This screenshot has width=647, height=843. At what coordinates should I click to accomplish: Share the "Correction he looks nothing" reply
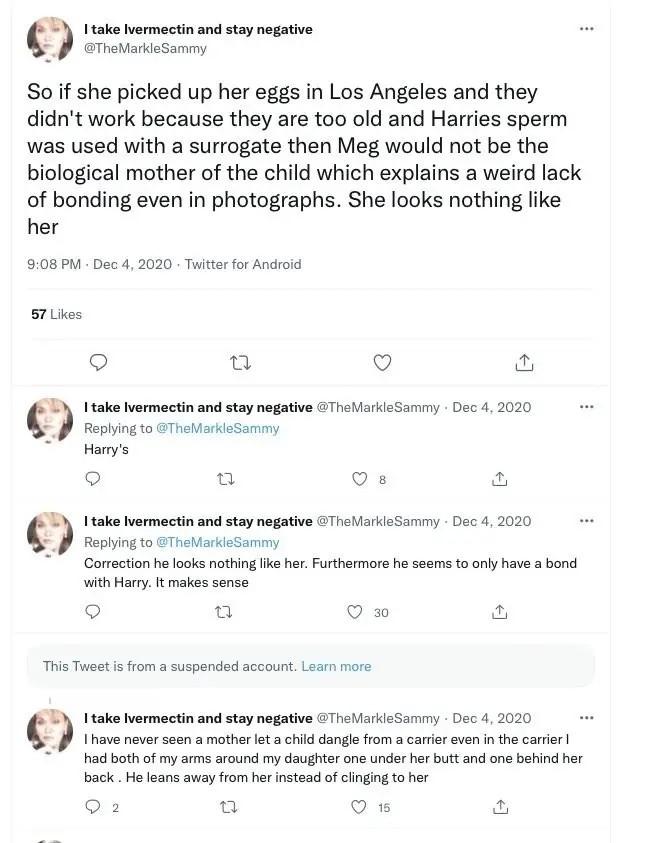(500, 612)
